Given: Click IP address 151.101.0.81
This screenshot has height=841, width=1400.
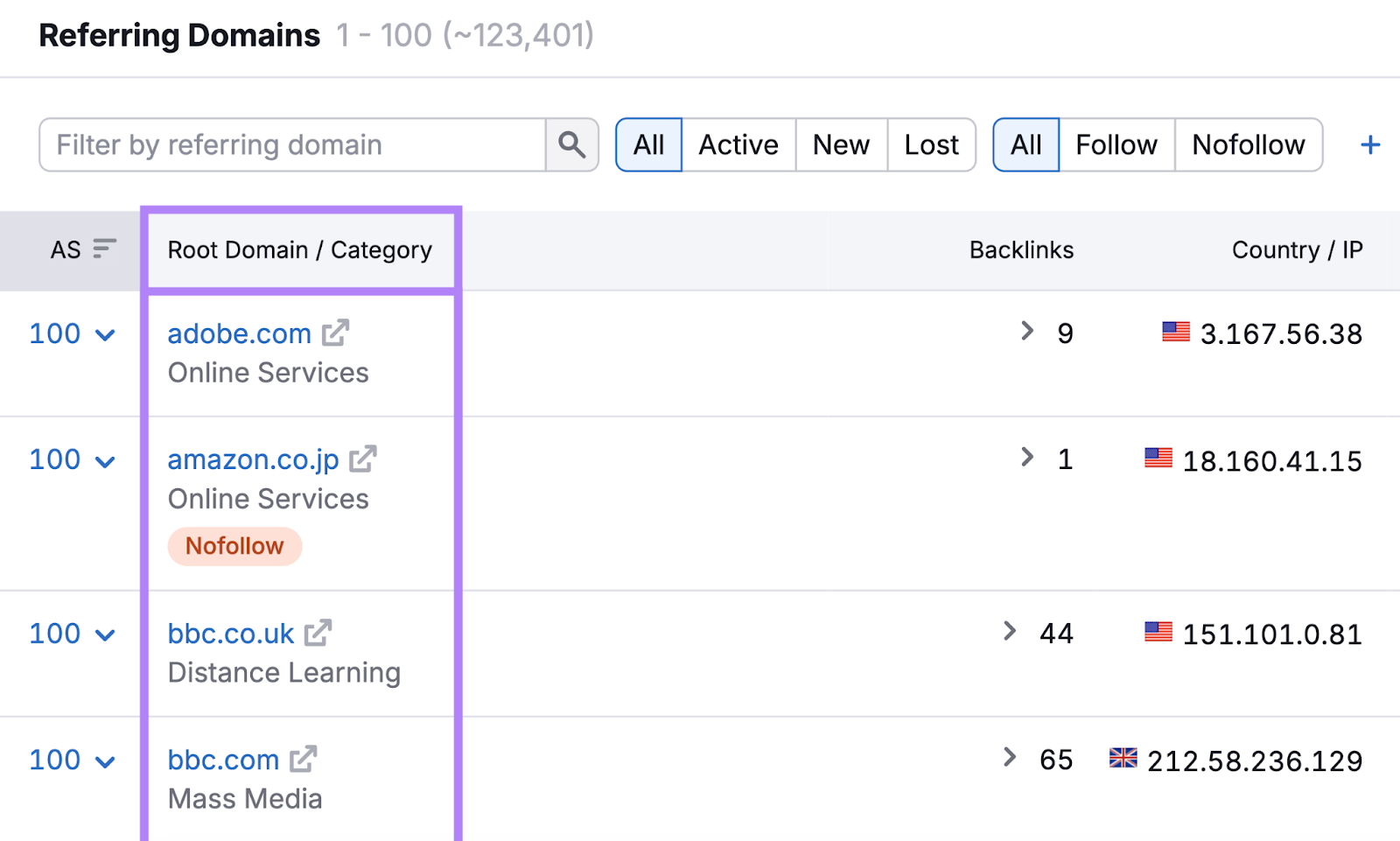Looking at the screenshot, I should click(1272, 634).
